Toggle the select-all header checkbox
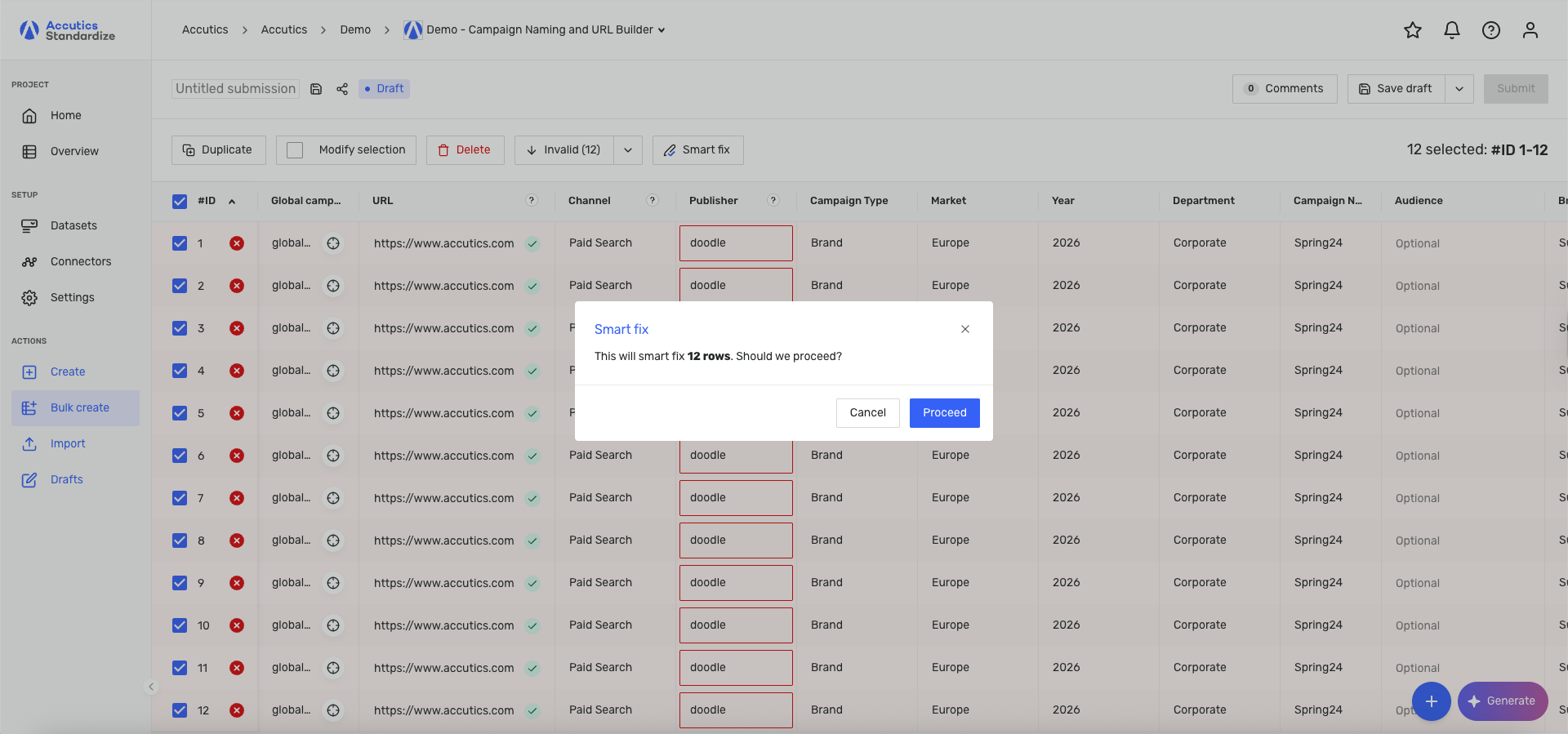The image size is (1568, 734). (180, 201)
